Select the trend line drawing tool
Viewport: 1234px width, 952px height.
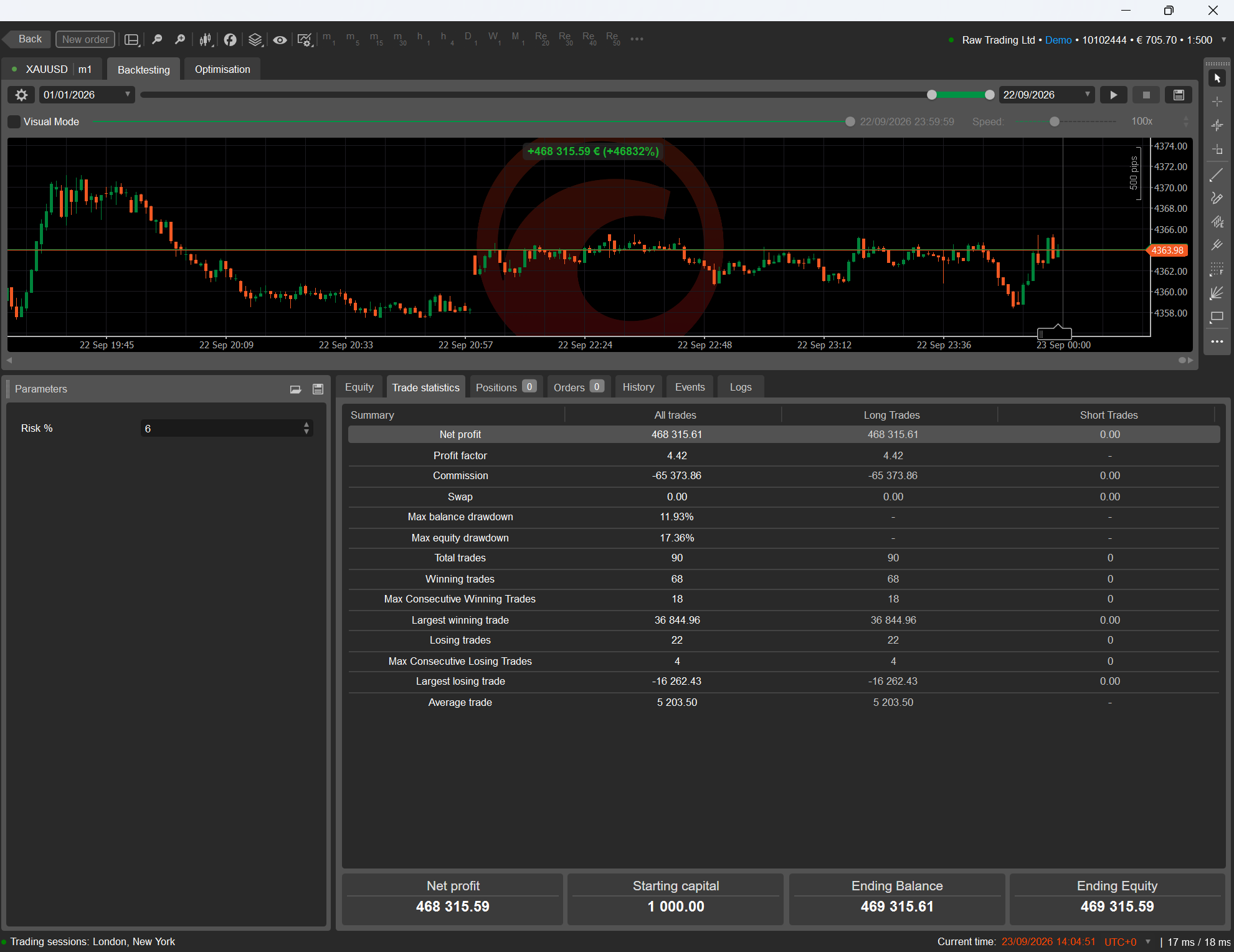click(1217, 174)
